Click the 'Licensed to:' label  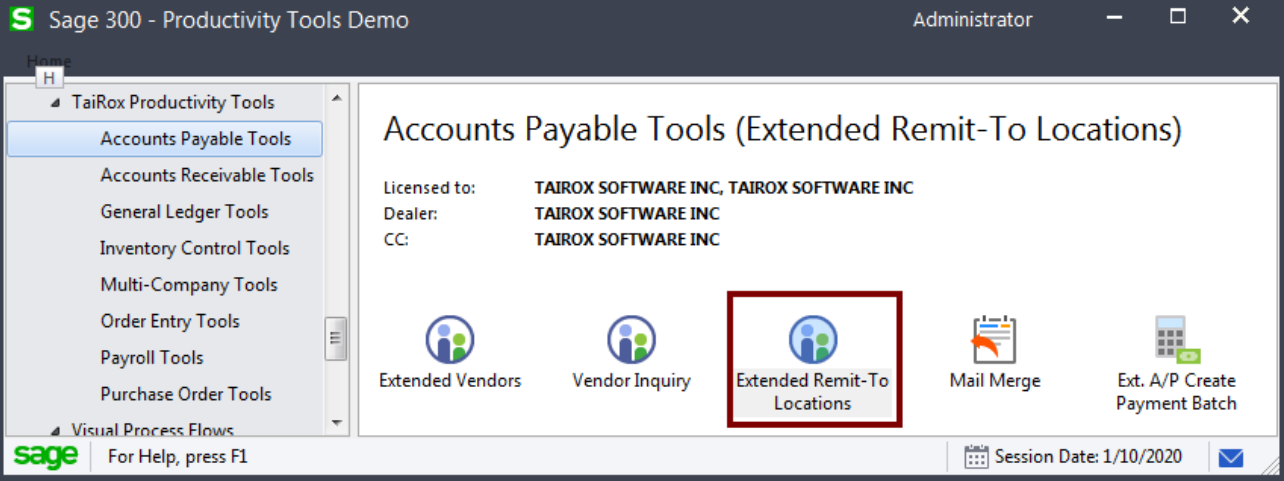(429, 188)
